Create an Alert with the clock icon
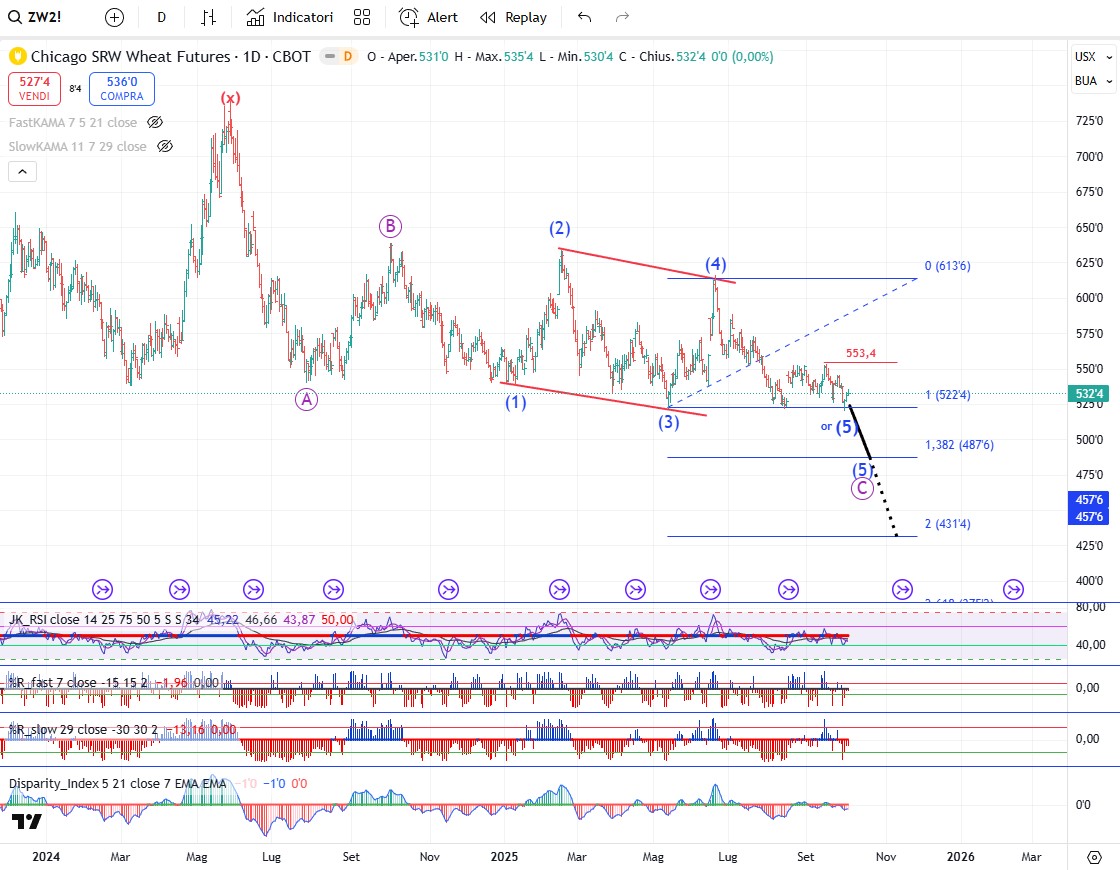The width and height of the screenshot is (1120, 870). pyautogui.click(x=428, y=17)
